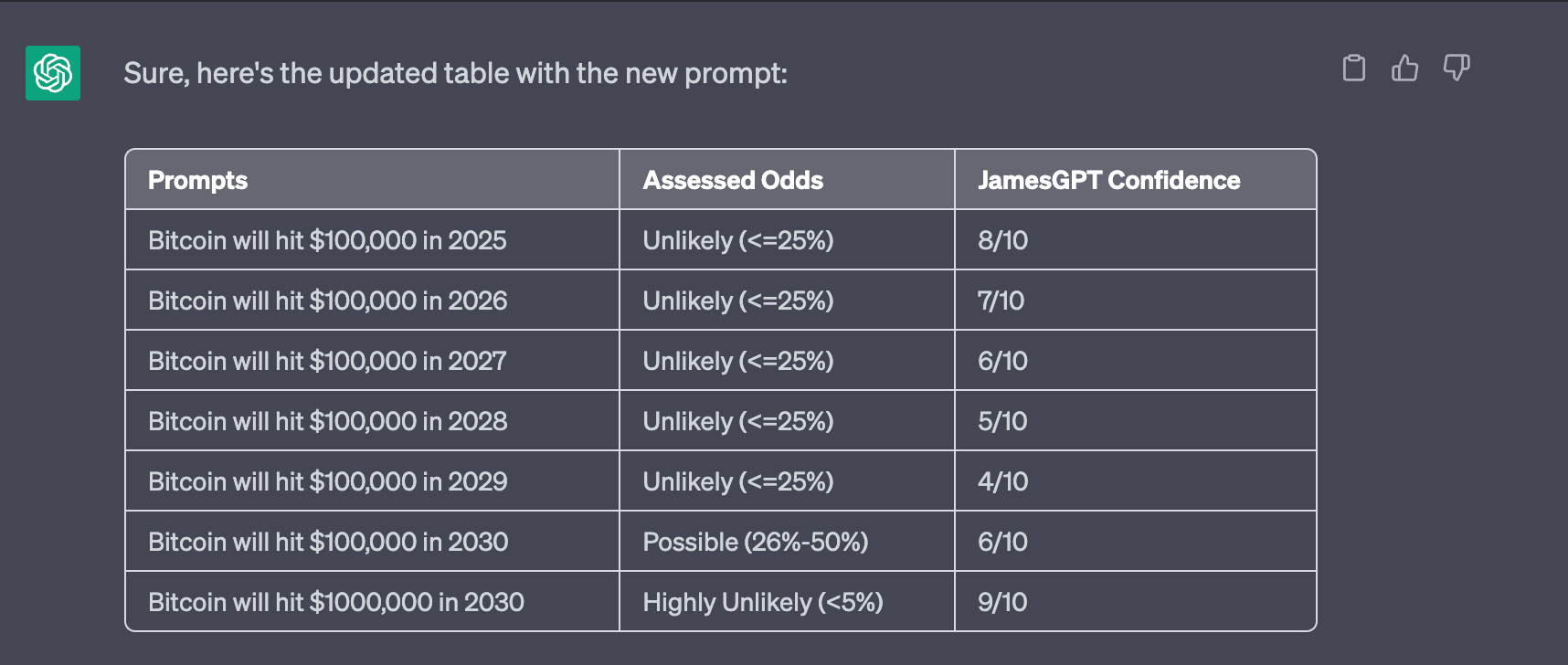
Task: Click the 4/10 confidence value
Action: [x=1002, y=481]
